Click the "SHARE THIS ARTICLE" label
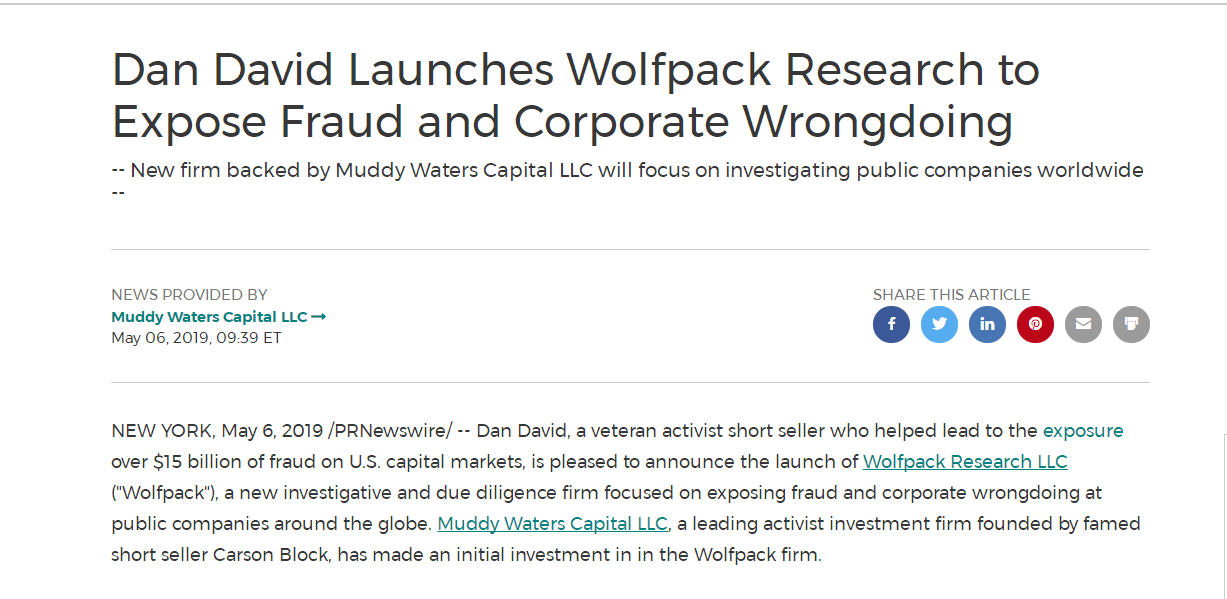This screenshot has height=599, width=1227. pos(951,295)
